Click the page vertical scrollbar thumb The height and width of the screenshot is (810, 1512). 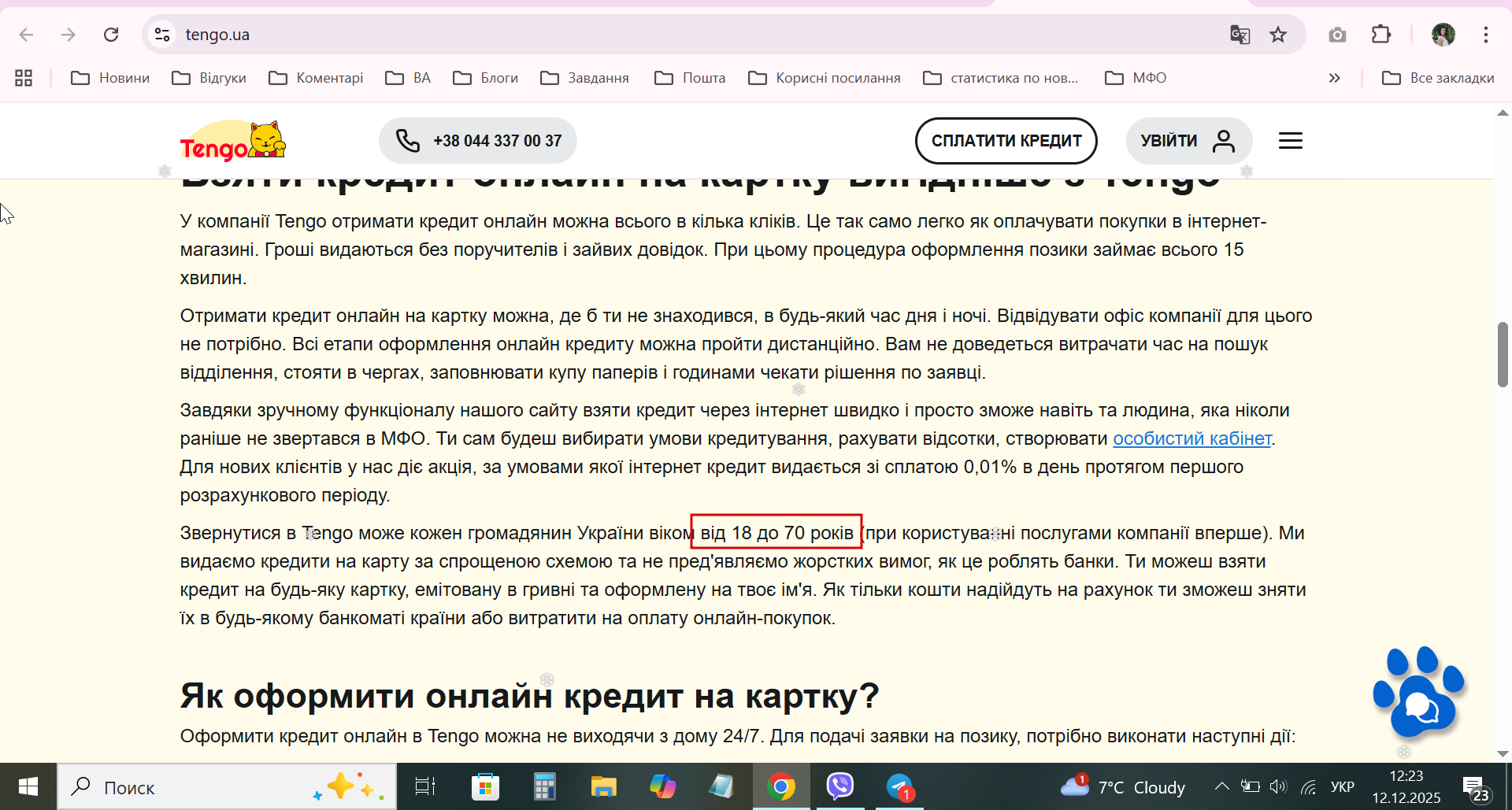1503,354
